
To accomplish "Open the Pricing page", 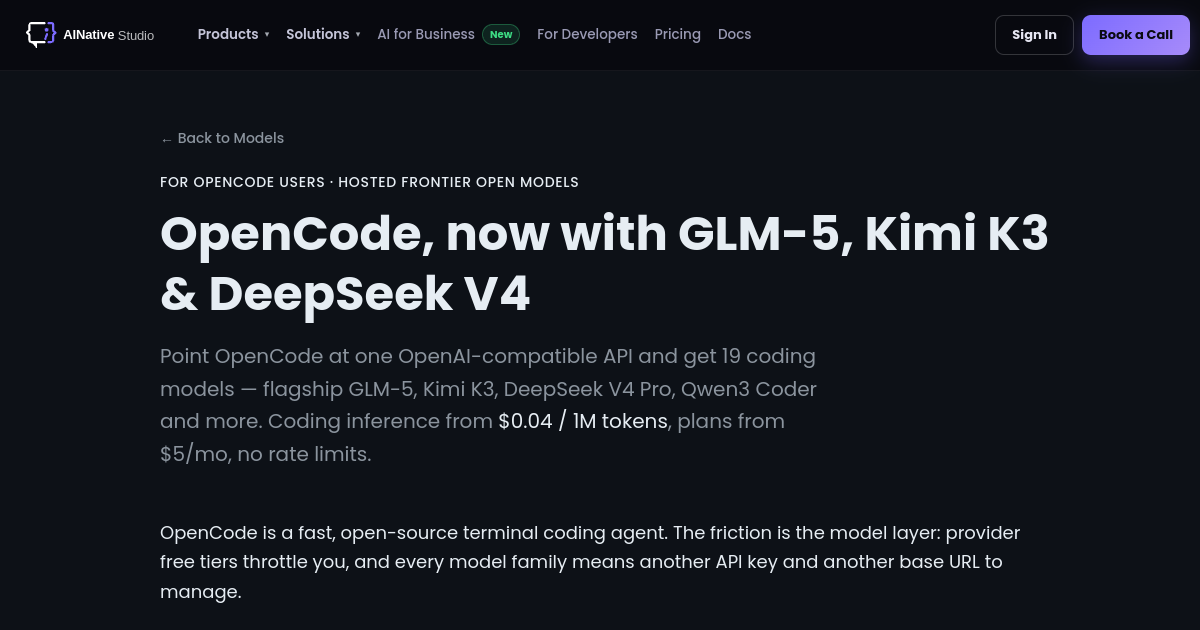I will [678, 34].
